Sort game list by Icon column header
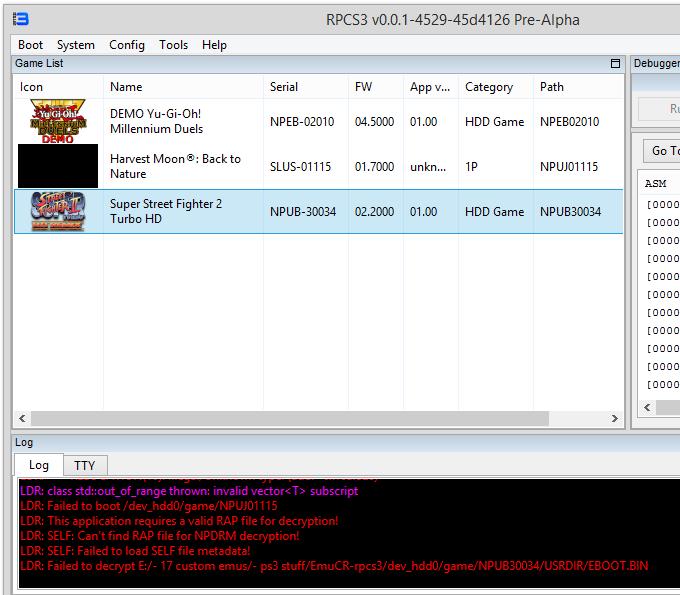This screenshot has height=595, width=680. pyautogui.click(x=31, y=87)
